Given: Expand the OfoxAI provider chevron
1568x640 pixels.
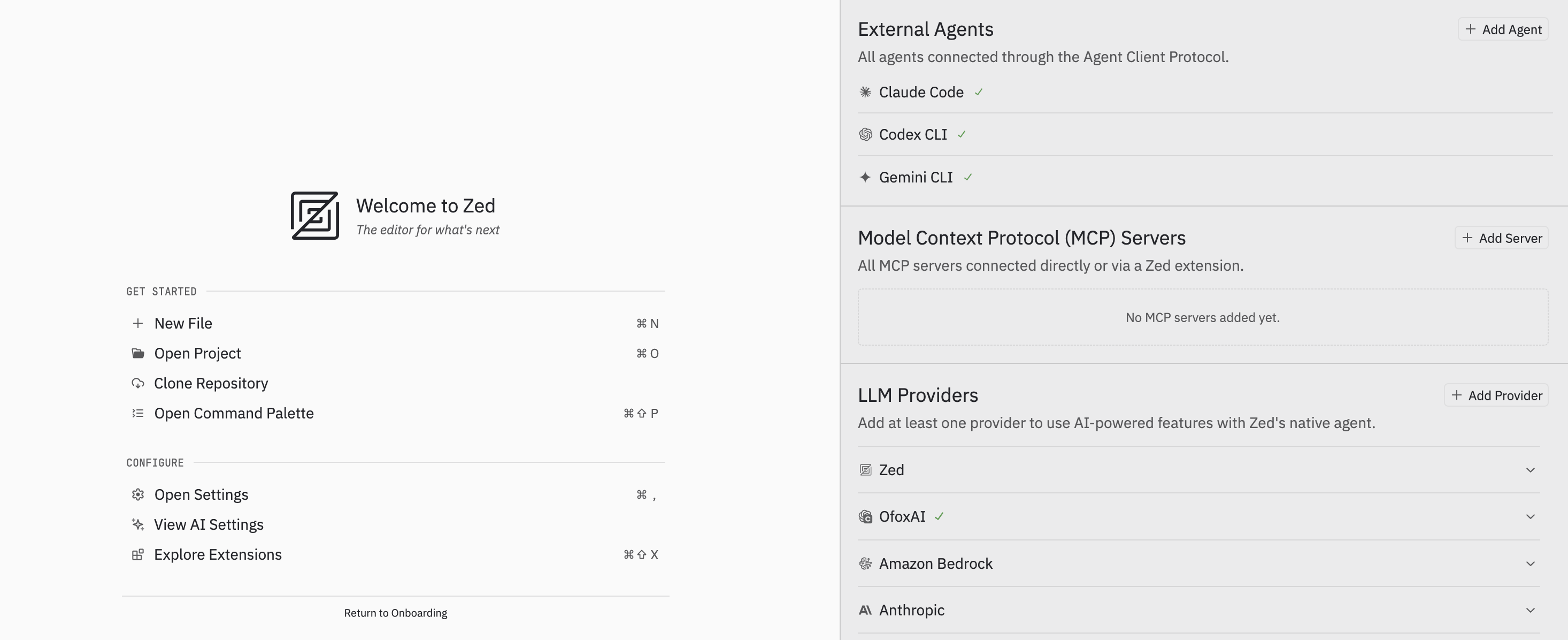Looking at the screenshot, I should tap(1530, 516).
